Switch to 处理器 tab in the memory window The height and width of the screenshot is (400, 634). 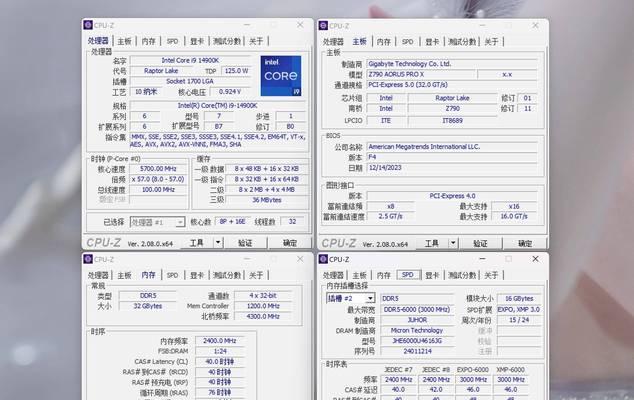click(98, 275)
